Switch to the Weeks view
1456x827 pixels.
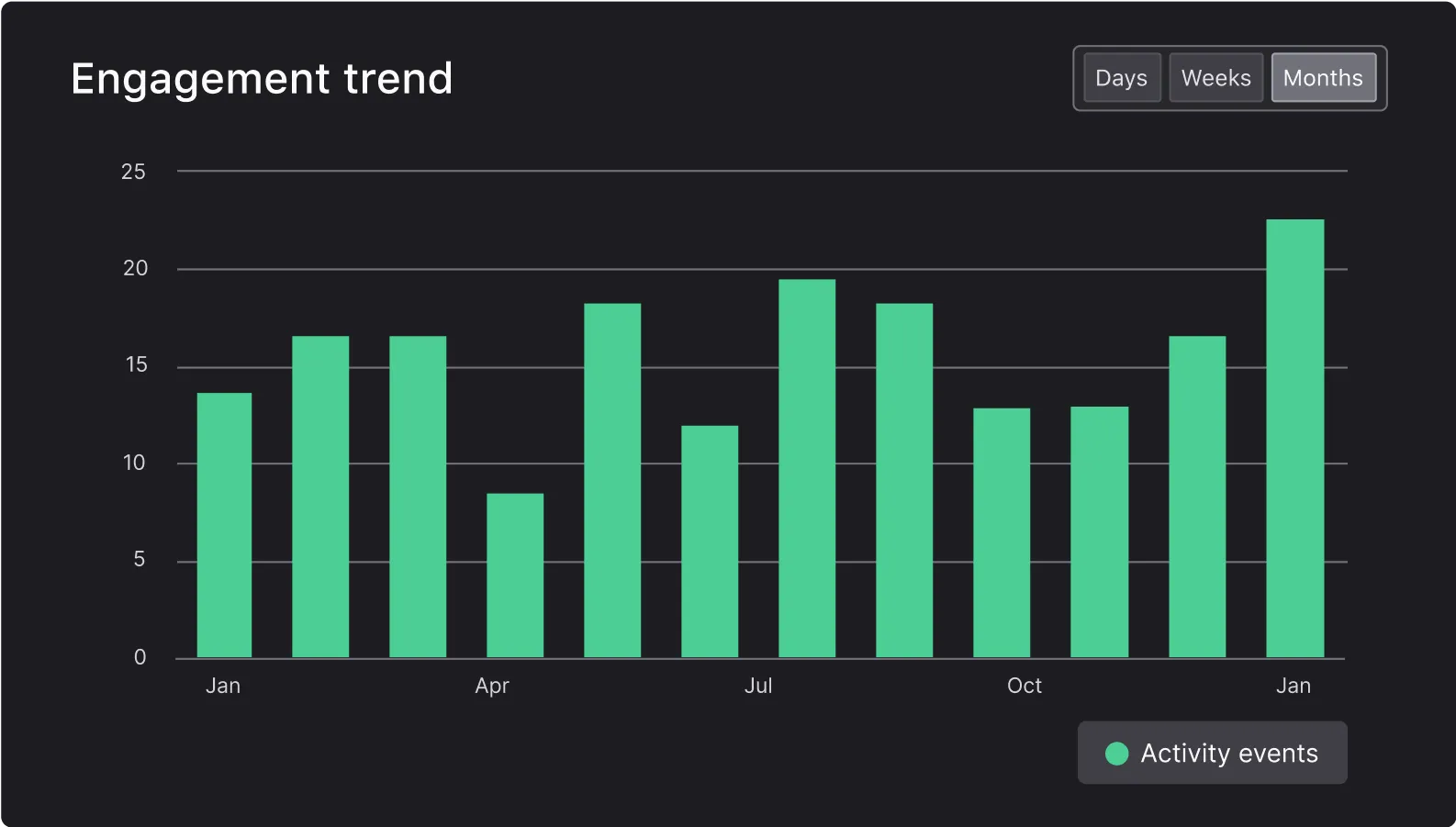[1215, 78]
